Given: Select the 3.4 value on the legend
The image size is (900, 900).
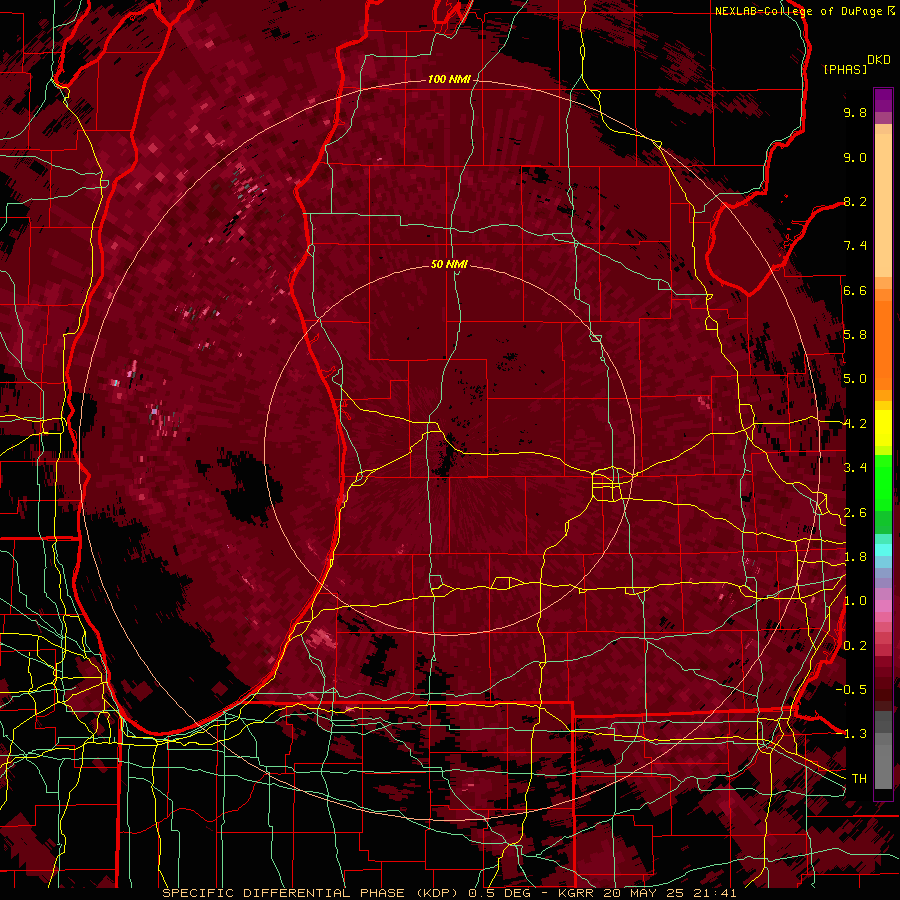Looking at the screenshot, I should coord(855,468).
